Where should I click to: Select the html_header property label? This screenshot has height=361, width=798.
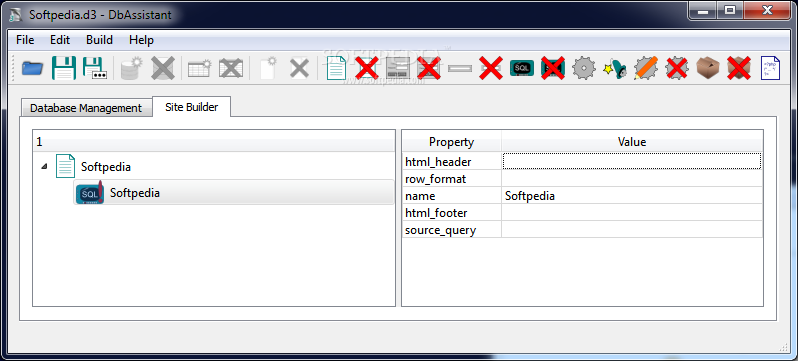(x=438, y=162)
